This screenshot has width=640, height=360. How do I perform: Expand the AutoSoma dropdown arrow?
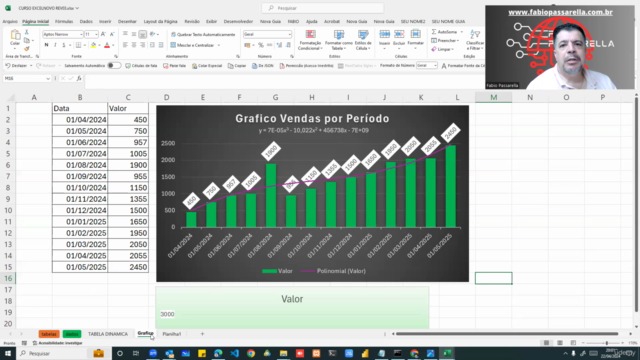point(462,32)
